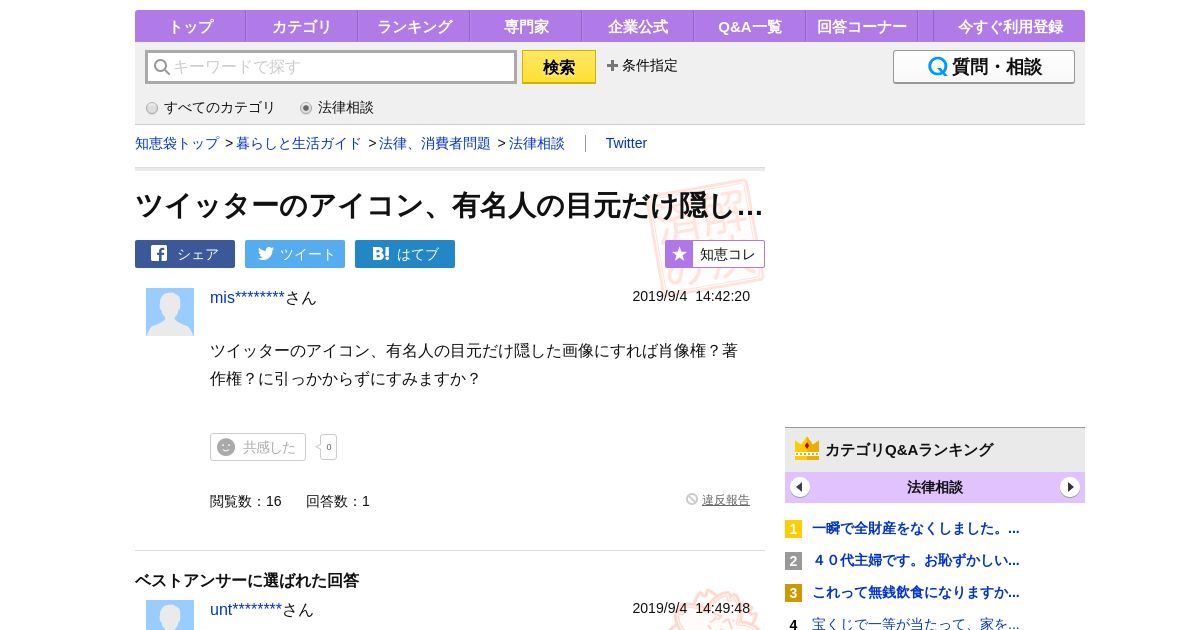The width and height of the screenshot is (1200, 630).
Task: Click the 2019/9/4 14:42:20 post timestamp
Action: click(x=691, y=296)
